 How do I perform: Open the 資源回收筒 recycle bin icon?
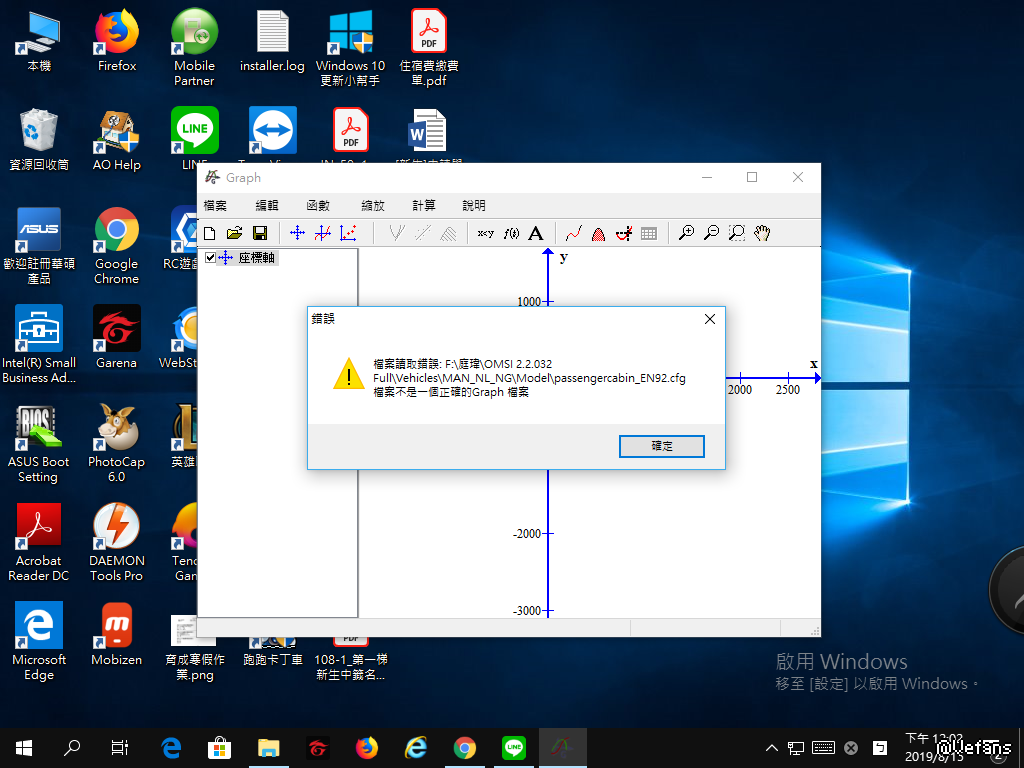[39, 138]
